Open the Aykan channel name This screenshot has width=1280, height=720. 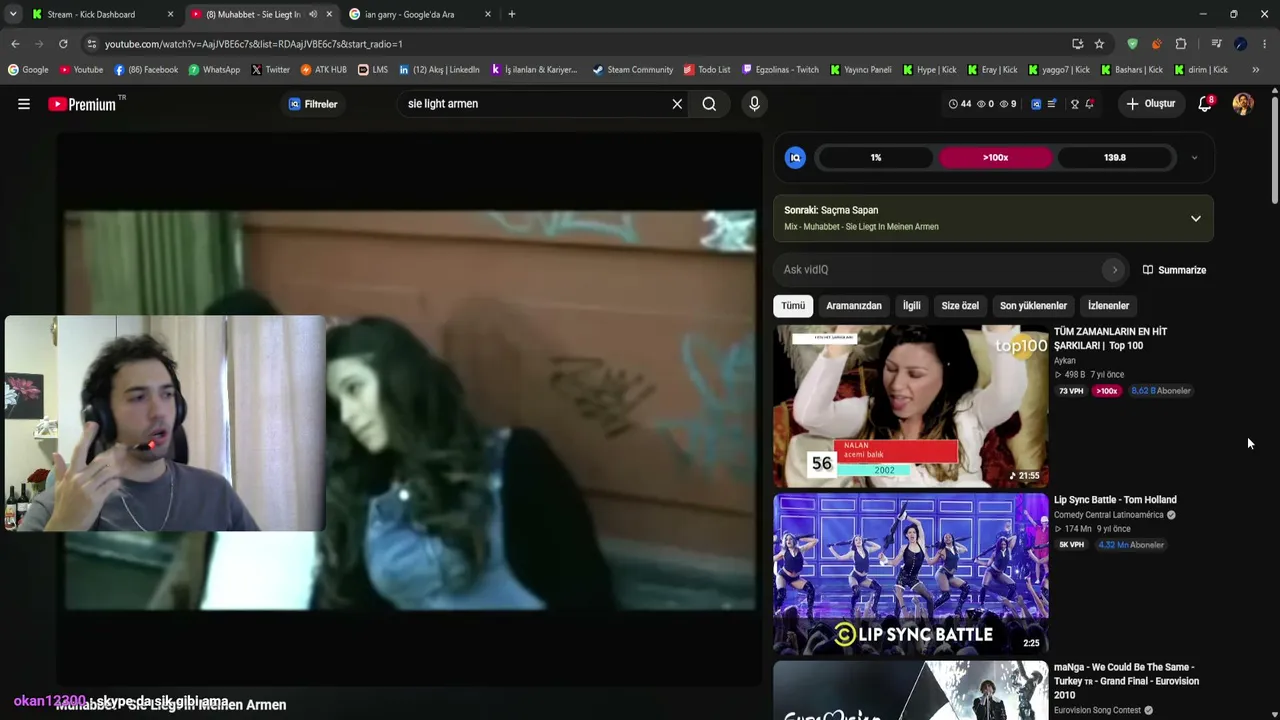(x=1065, y=361)
